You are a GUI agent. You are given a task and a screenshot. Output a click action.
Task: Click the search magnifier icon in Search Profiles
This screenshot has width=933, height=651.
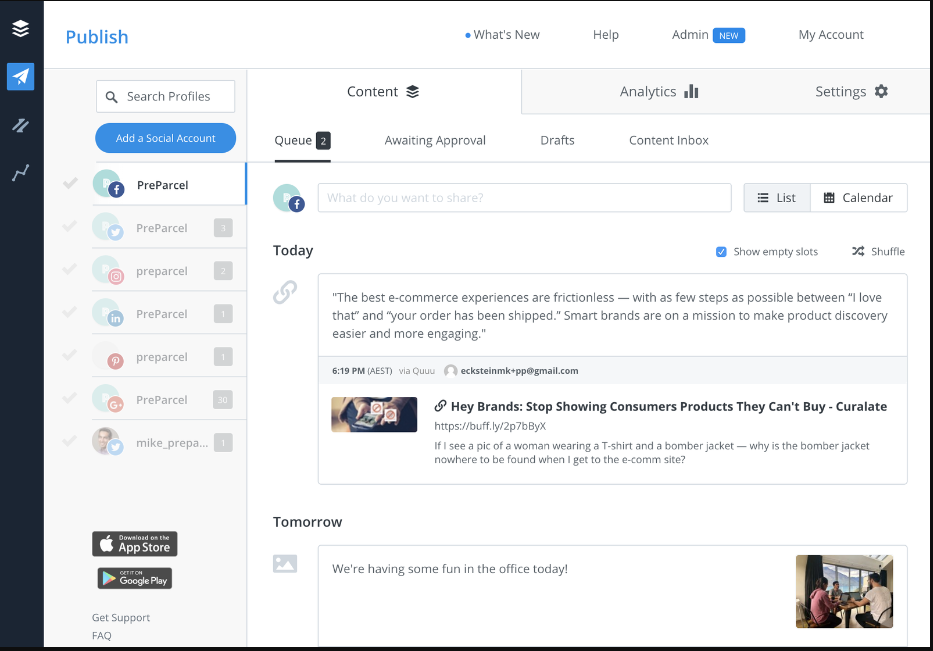tap(111, 96)
